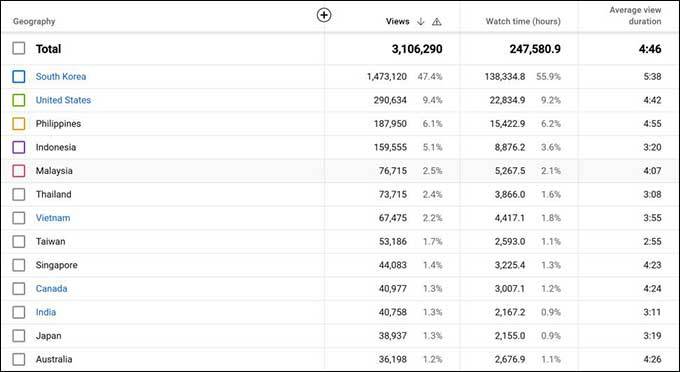The height and width of the screenshot is (372, 680).
Task: Toggle the yellow Philippines checkbox
Action: coord(19,124)
